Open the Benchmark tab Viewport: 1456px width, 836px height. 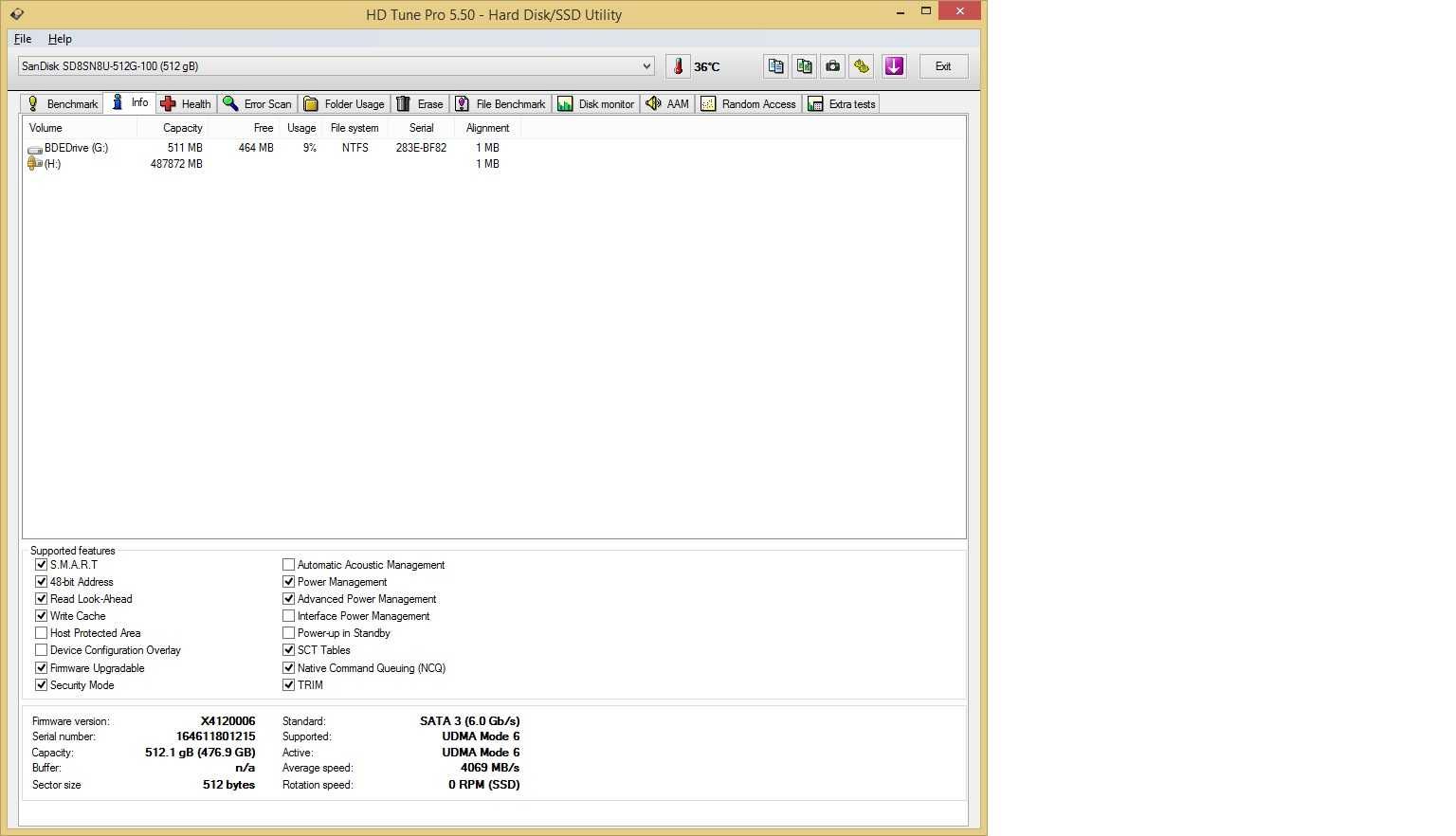tap(62, 104)
